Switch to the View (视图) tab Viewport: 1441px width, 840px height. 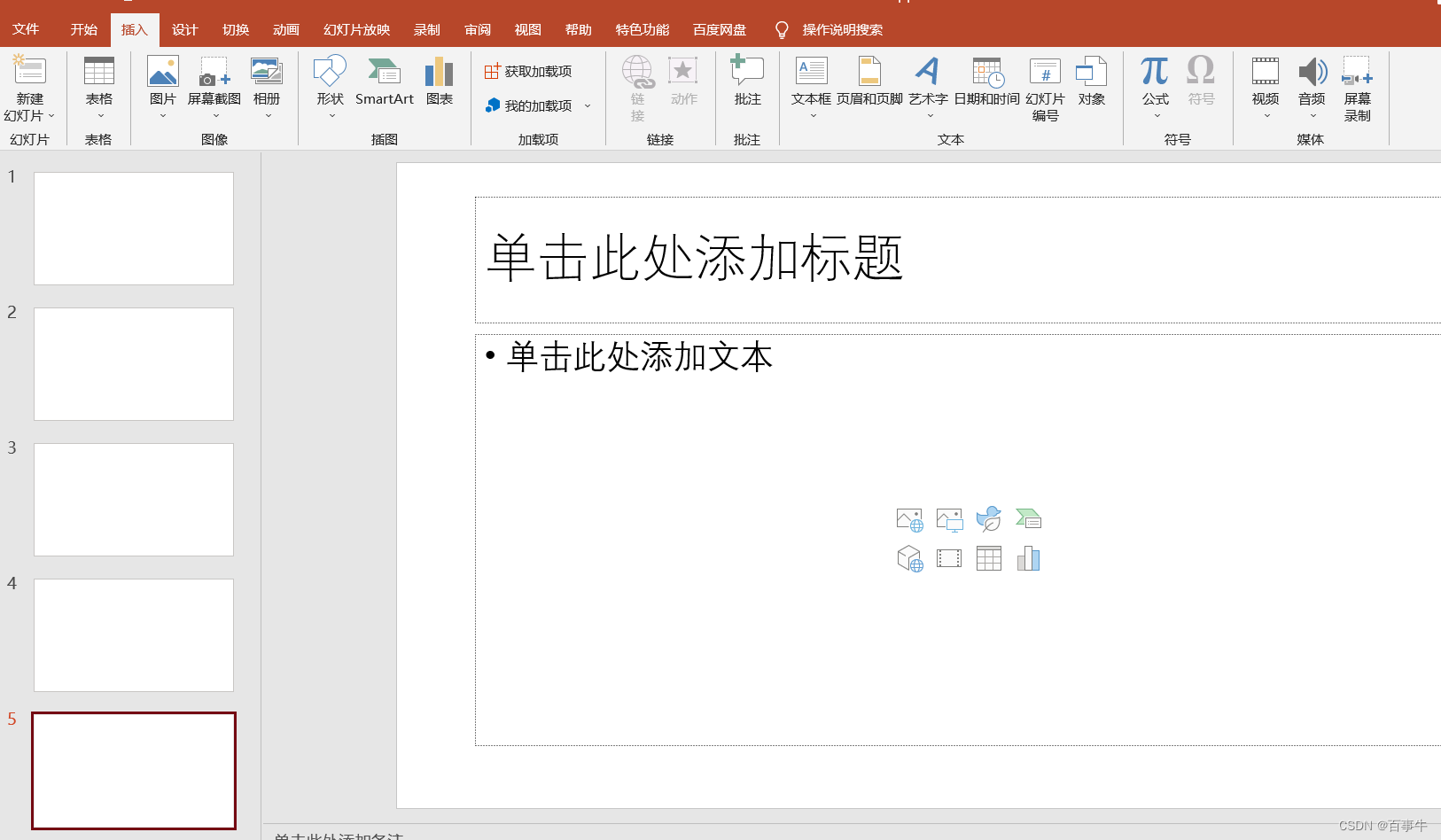(527, 29)
